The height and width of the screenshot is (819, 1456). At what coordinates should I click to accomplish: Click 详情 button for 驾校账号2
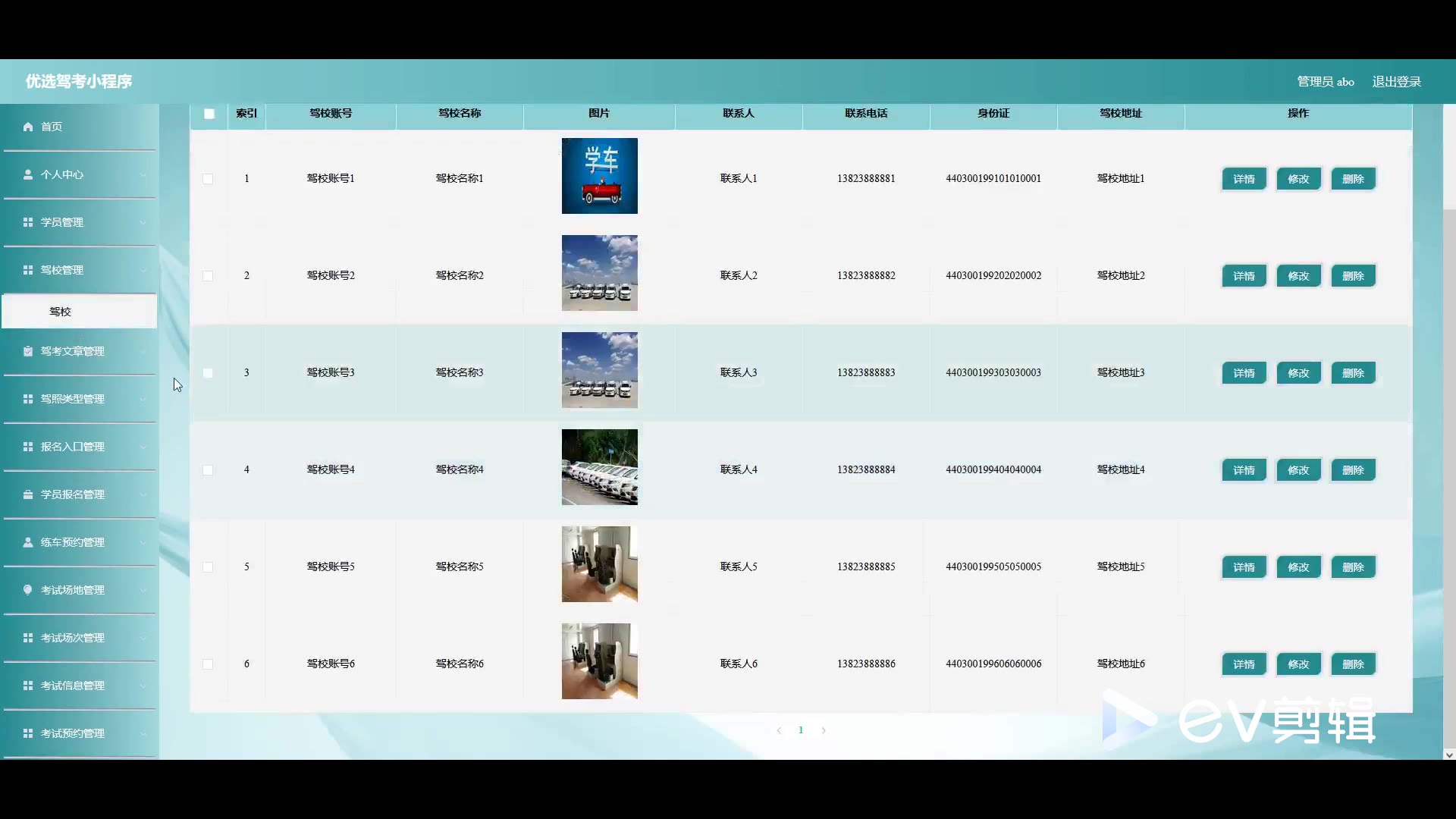click(1244, 276)
